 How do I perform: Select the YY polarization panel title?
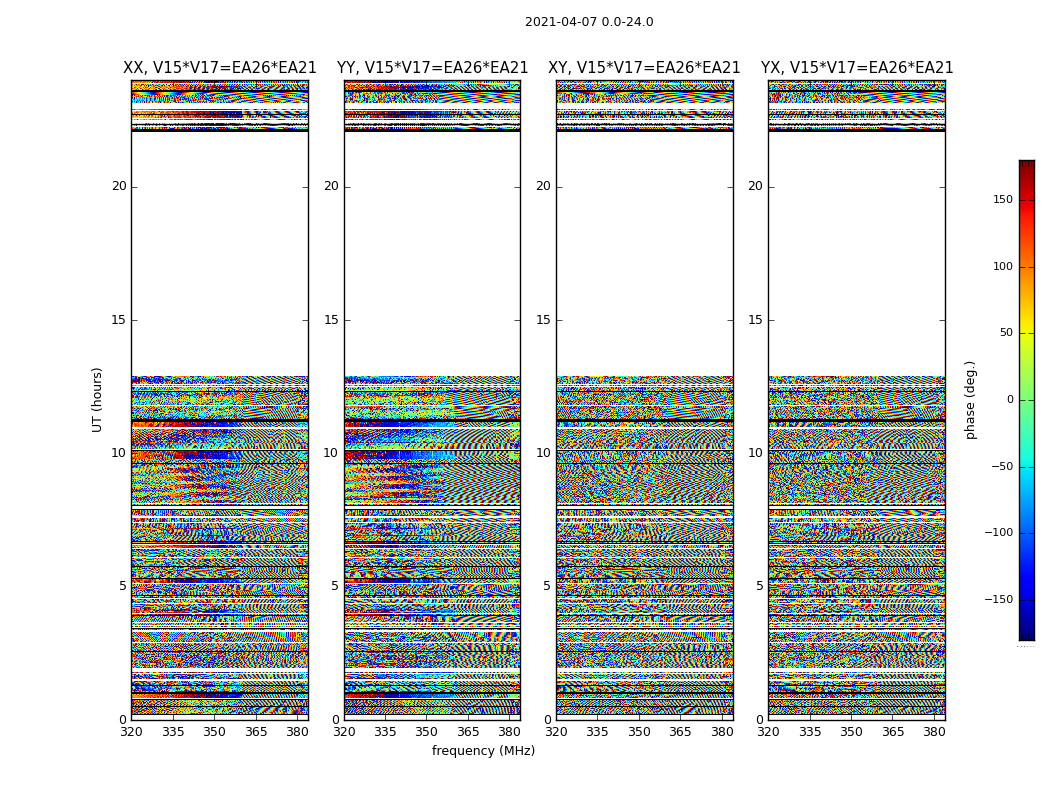point(432,68)
